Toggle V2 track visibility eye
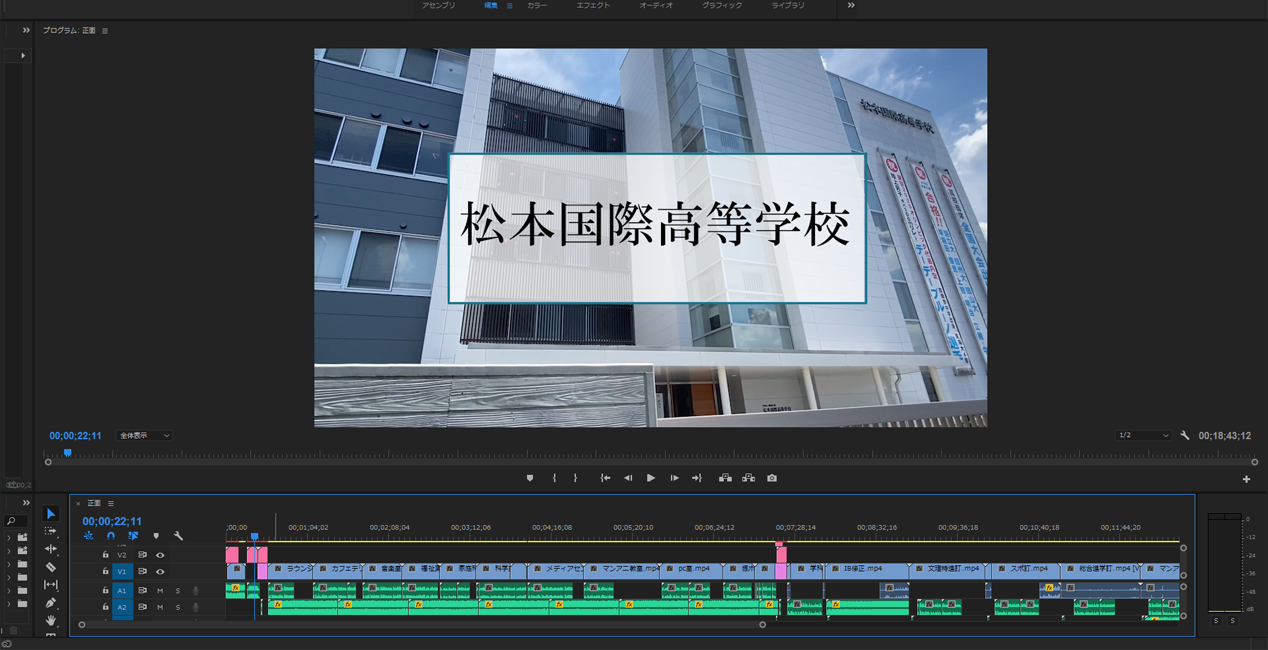Viewport: 1268px width, 650px height. 160,555
